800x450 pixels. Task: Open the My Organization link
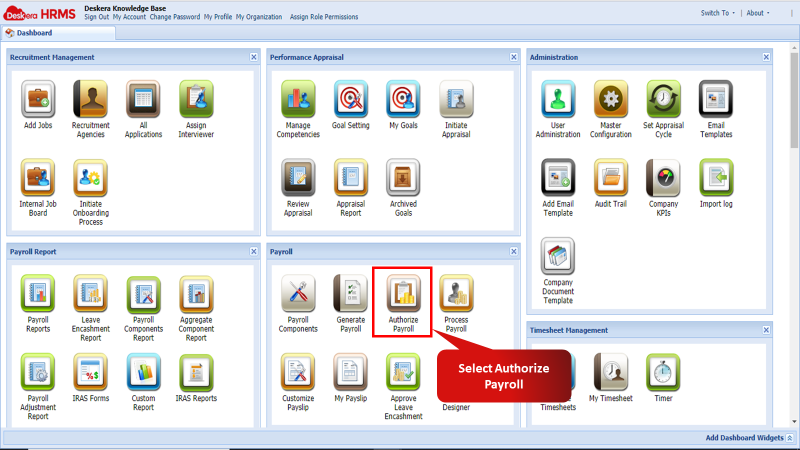tap(259, 17)
